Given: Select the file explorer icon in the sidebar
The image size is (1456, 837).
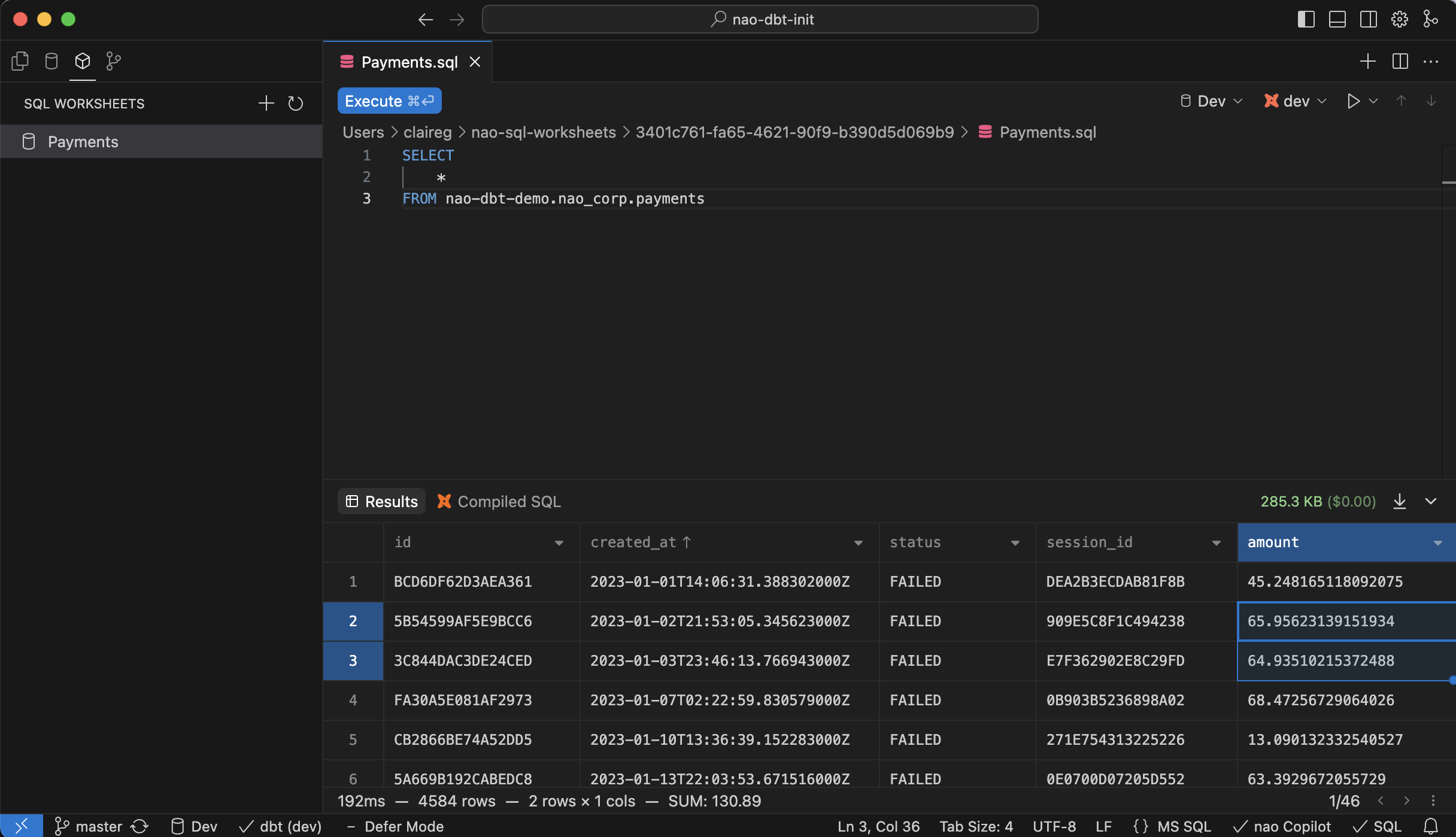Looking at the screenshot, I should [20, 60].
